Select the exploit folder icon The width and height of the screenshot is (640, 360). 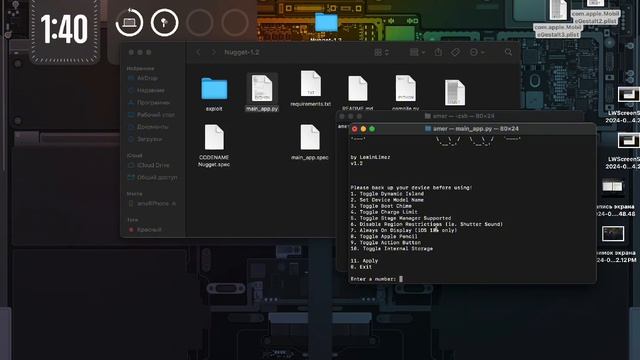click(214, 89)
